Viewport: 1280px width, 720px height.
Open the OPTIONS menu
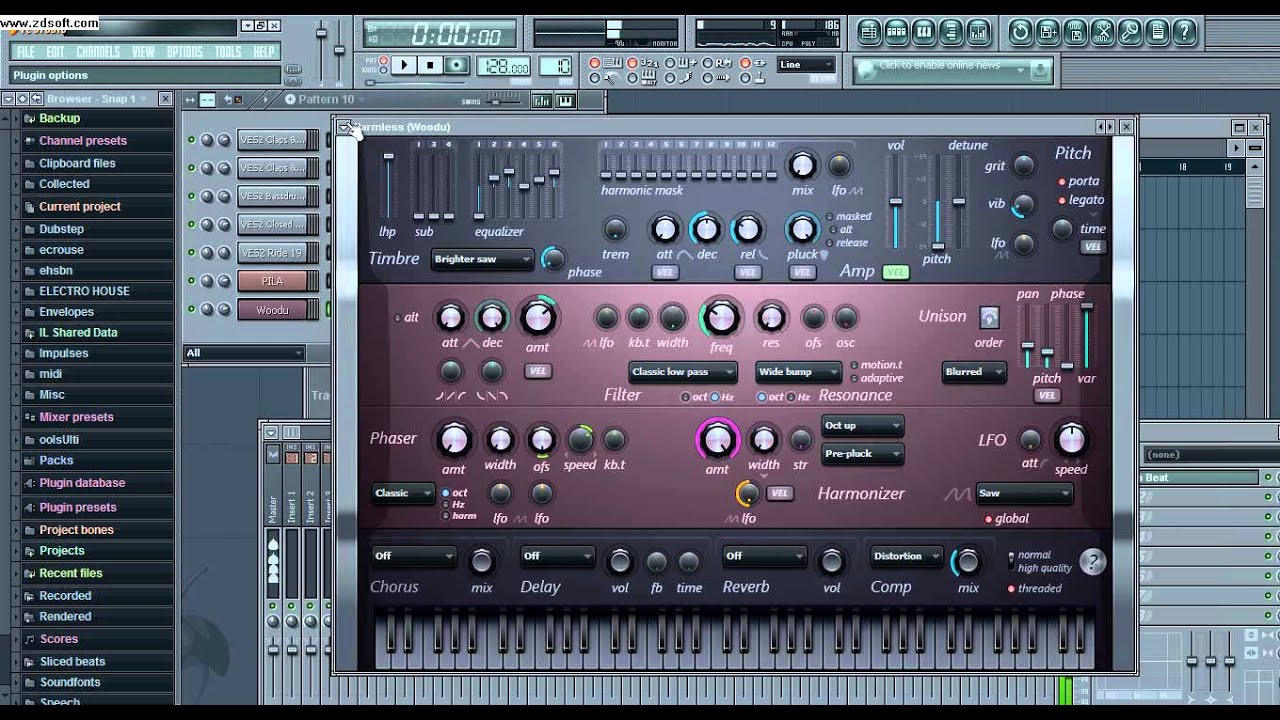point(185,52)
